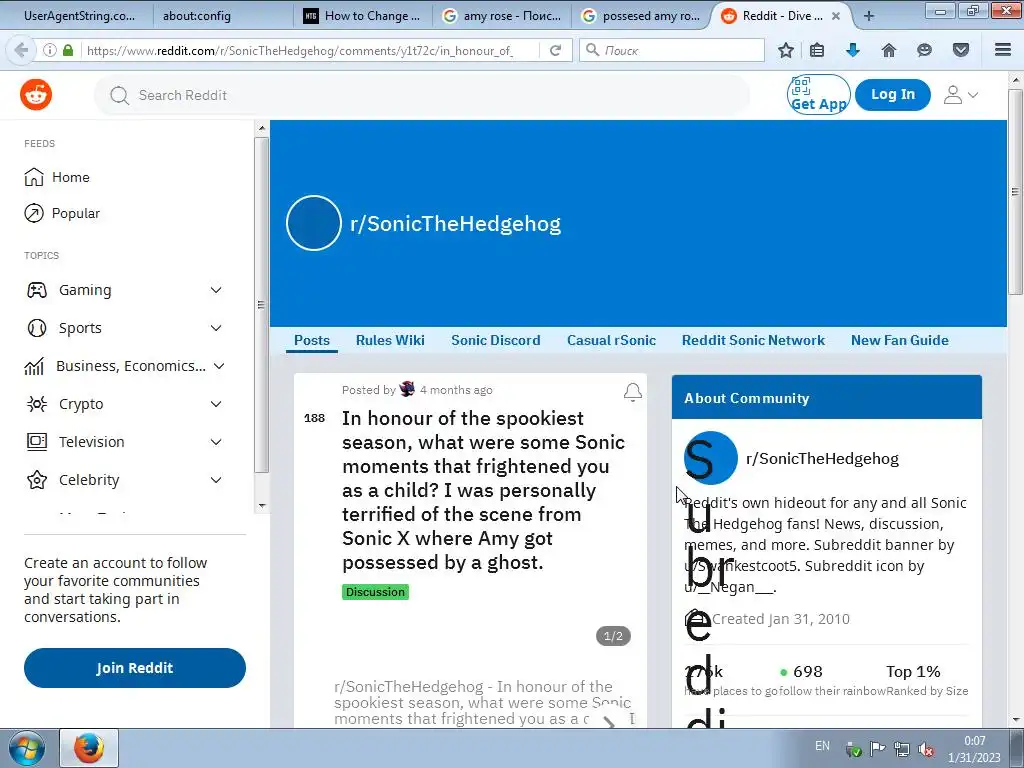Click the Reddit logo icon
Image resolution: width=1024 pixels, height=768 pixels.
coord(36,95)
